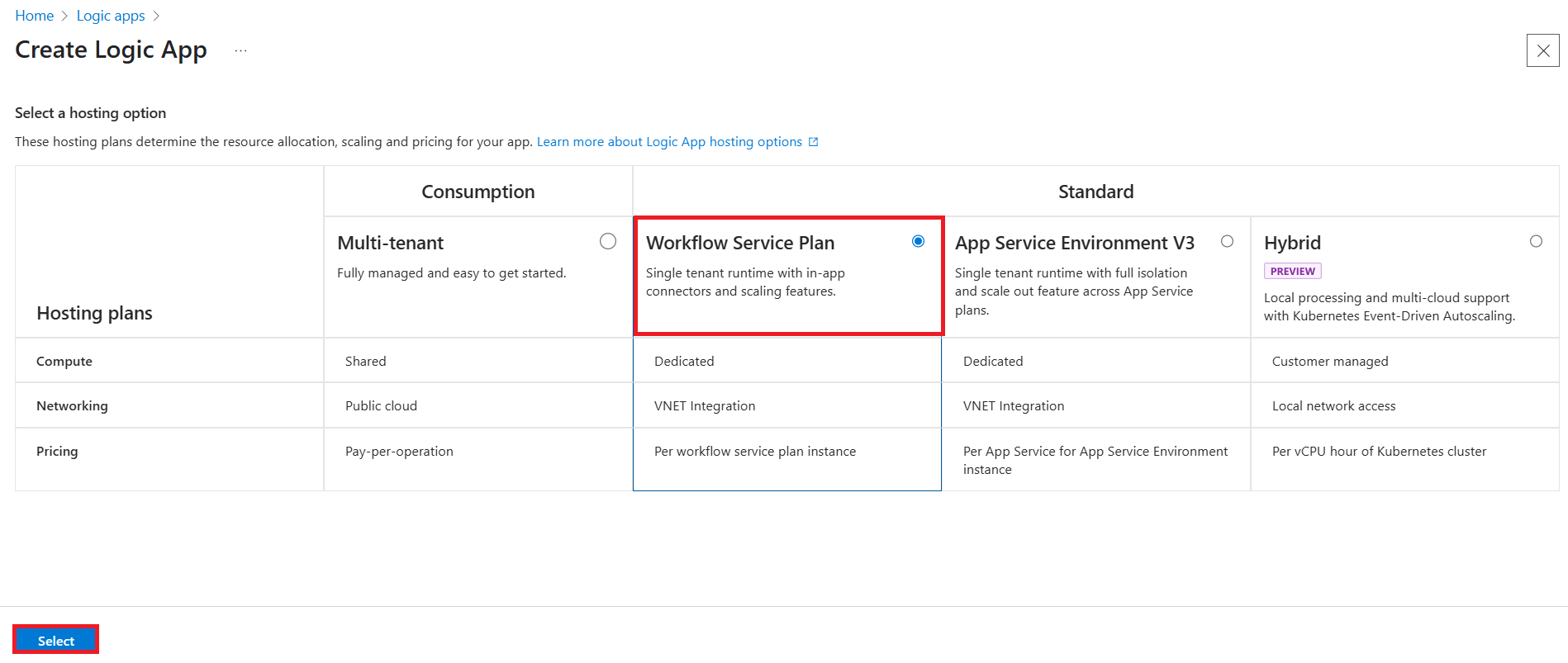Choose App Service Environment V3 radio button
The image size is (1568, 663).
[x=1227, y=241]
